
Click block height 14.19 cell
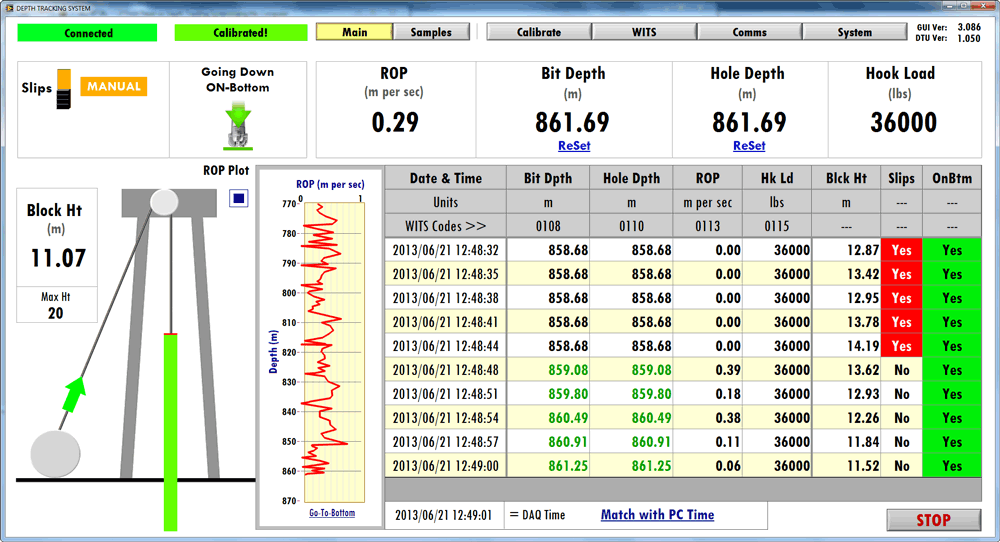[x=846, y=346]
